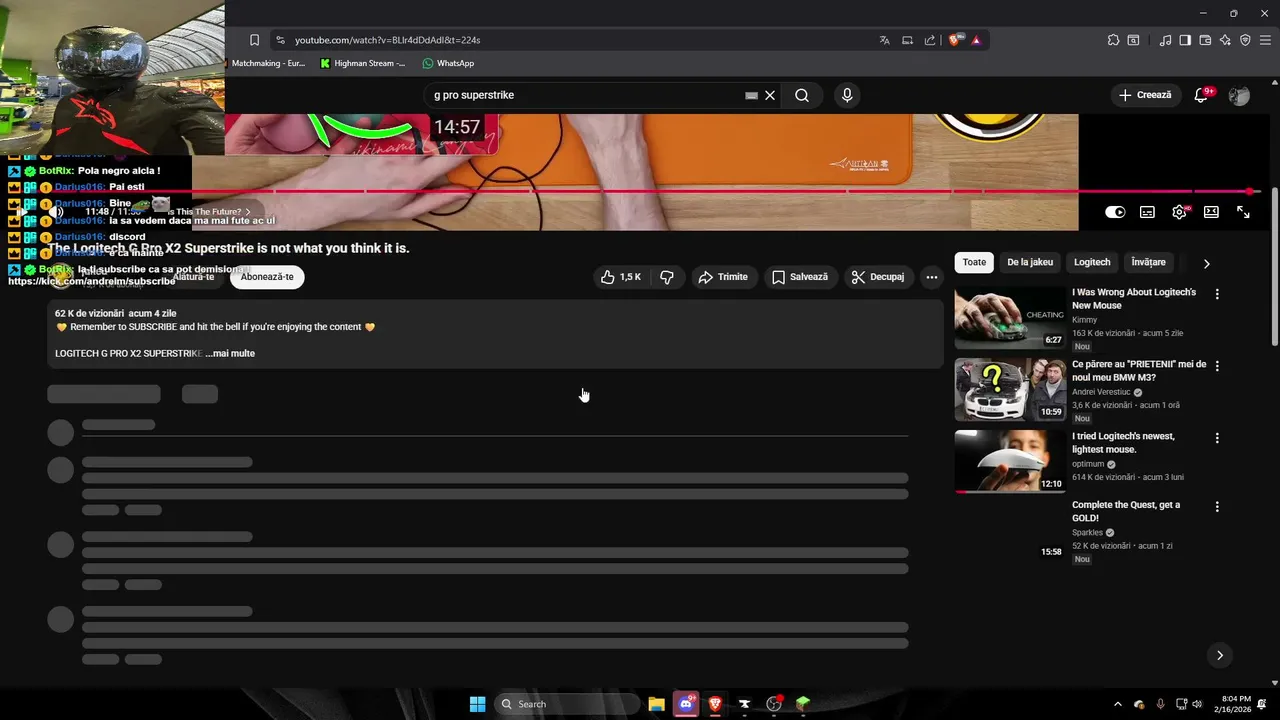Open the video actions three-dot menu
Image resolution: width=1280 pixels, height=720 pixels.
coord(931,277)
